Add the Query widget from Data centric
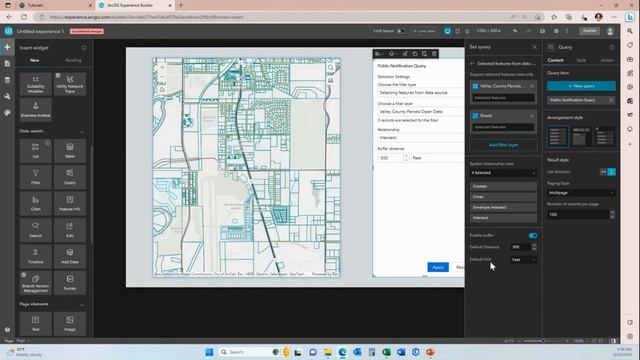Image resolution: width=640 pixels, height=360 pixels. click(70, 177)
